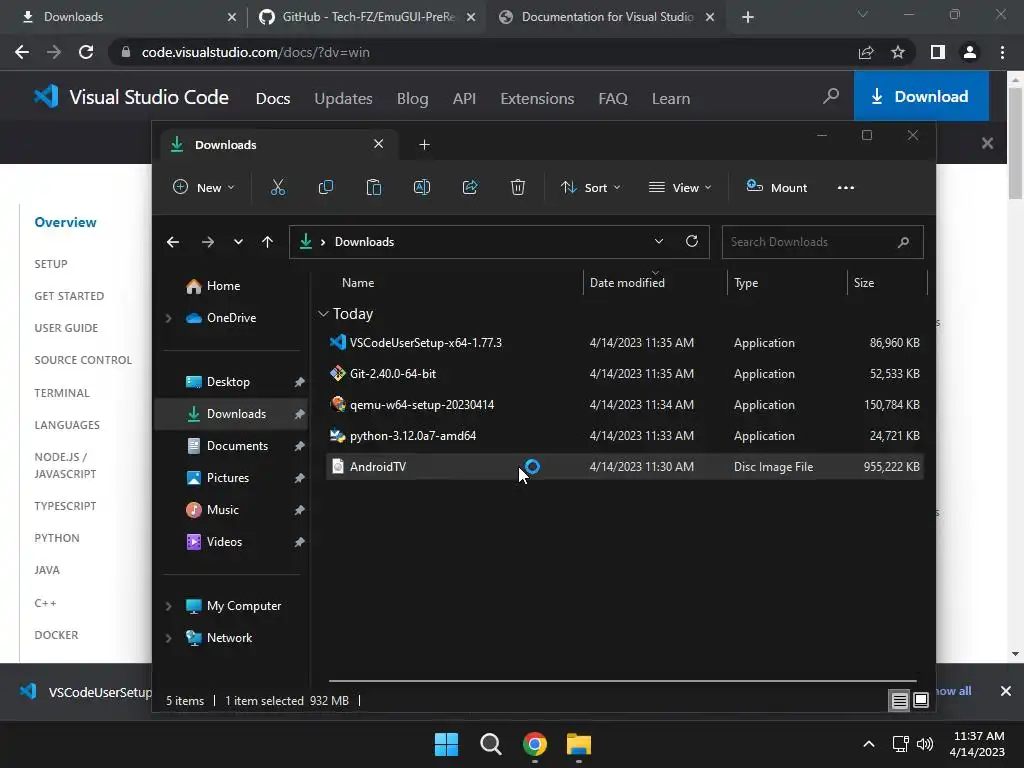Refresh the Downloads folder listing
The width and height of the screenshot is (1024, 768).
tap(692, 241)
